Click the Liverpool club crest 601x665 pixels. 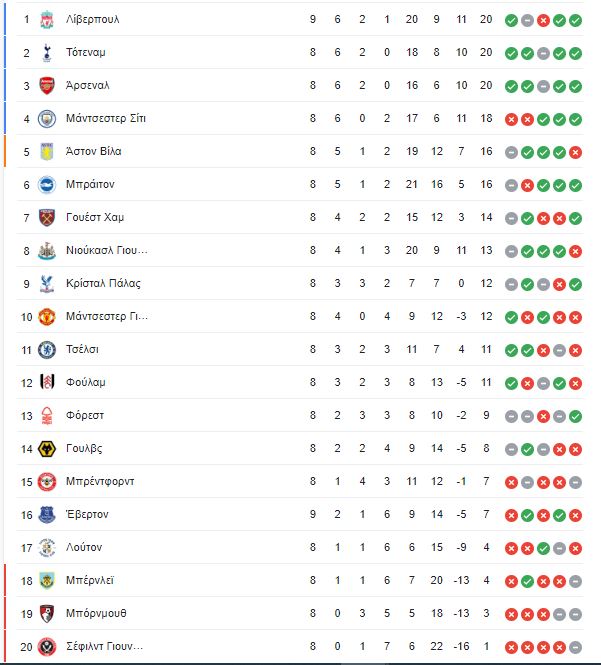(47, 20)
